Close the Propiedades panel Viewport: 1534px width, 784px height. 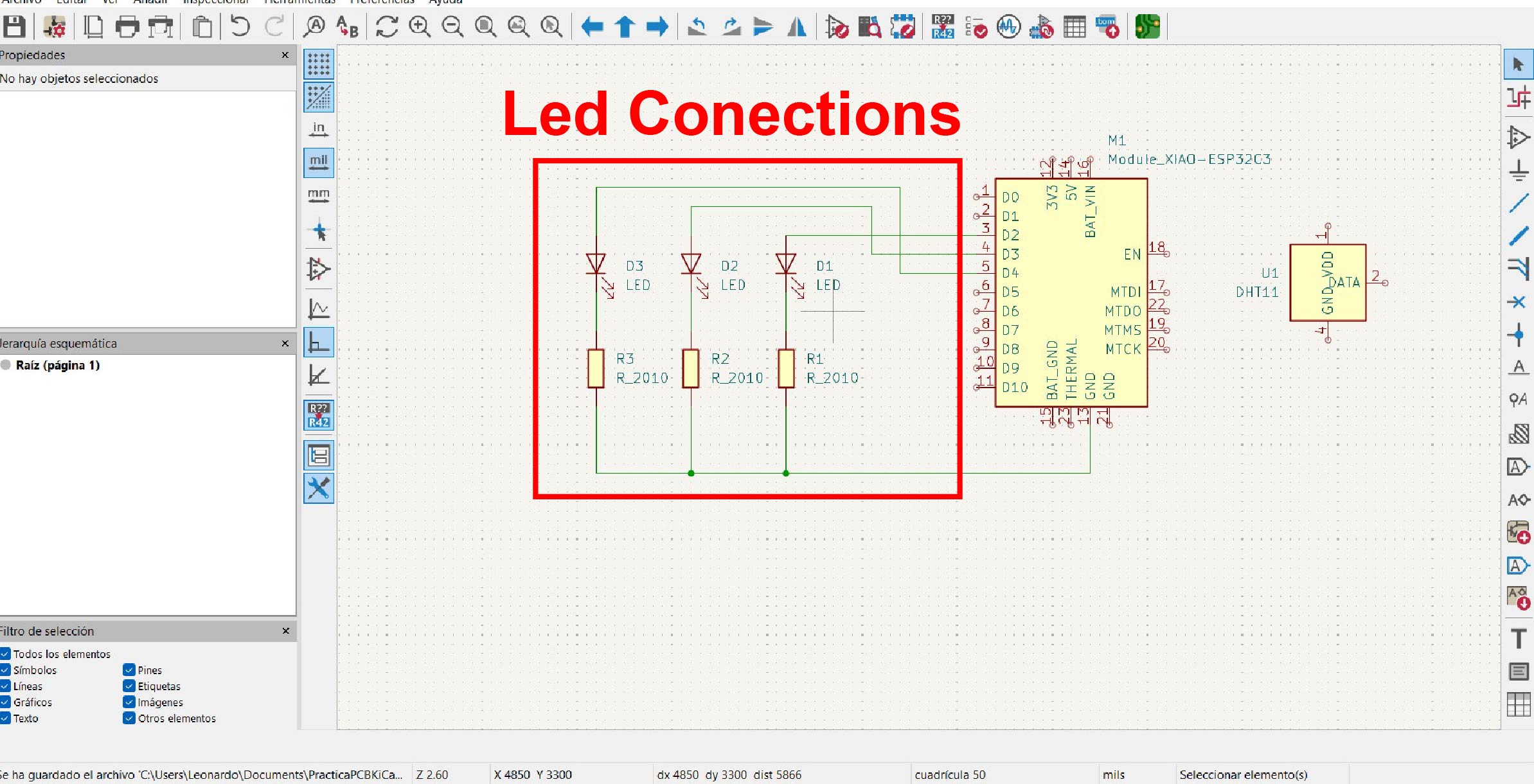(285, 55)
